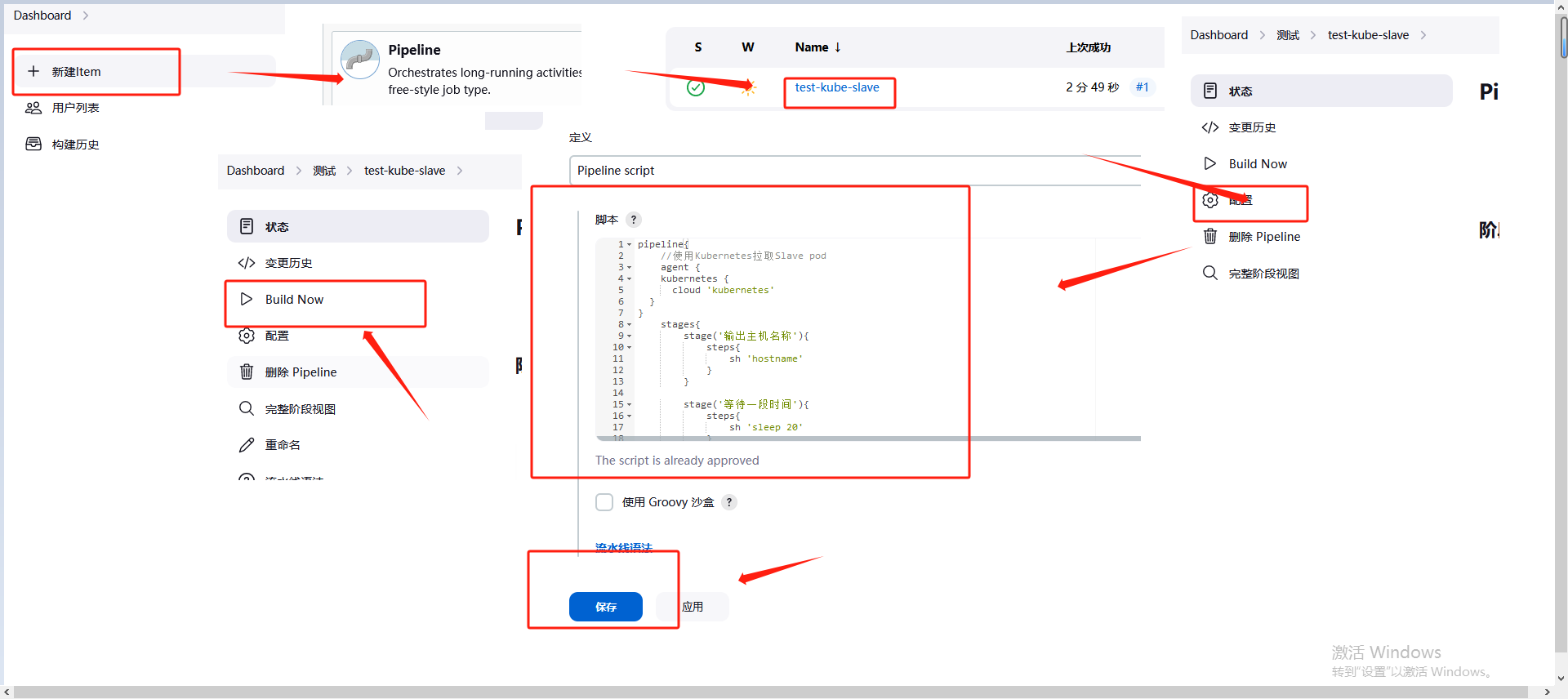This screenshot has width=1568, height=699.
Task: Click the sunny weather health icon
Action: point(748,87)
